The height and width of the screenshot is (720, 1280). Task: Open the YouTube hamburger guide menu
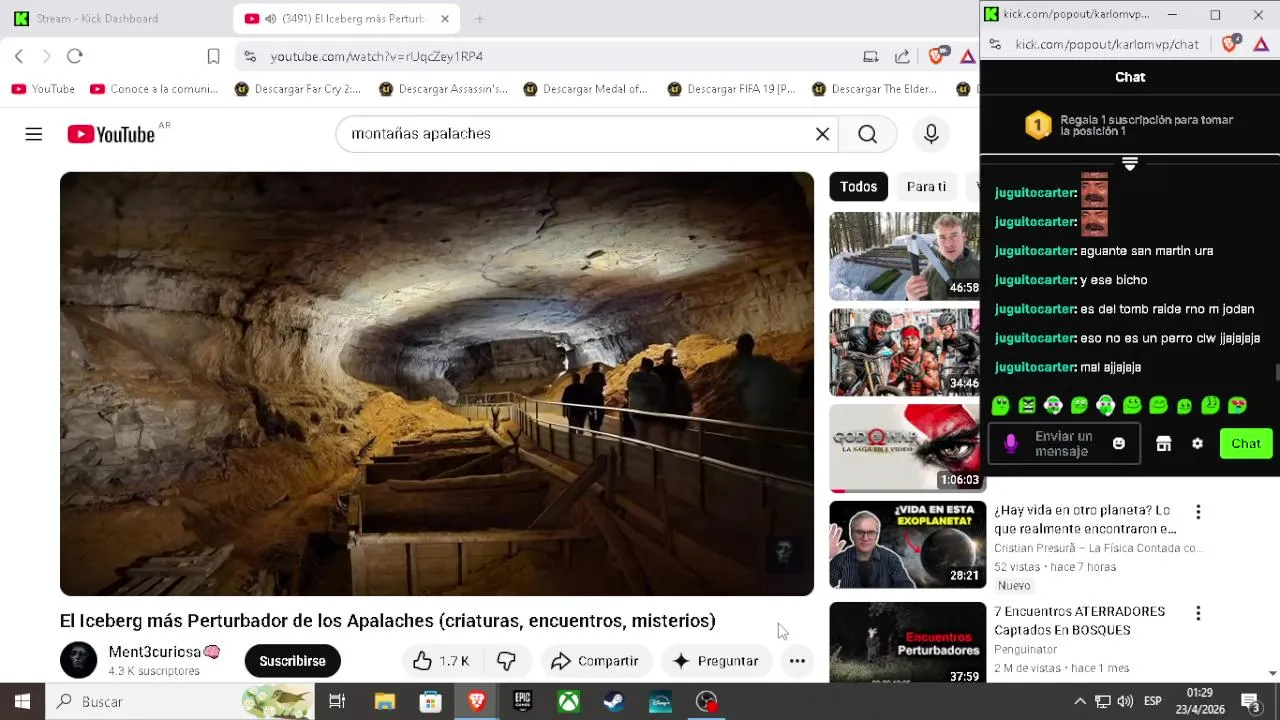(34, 134)
